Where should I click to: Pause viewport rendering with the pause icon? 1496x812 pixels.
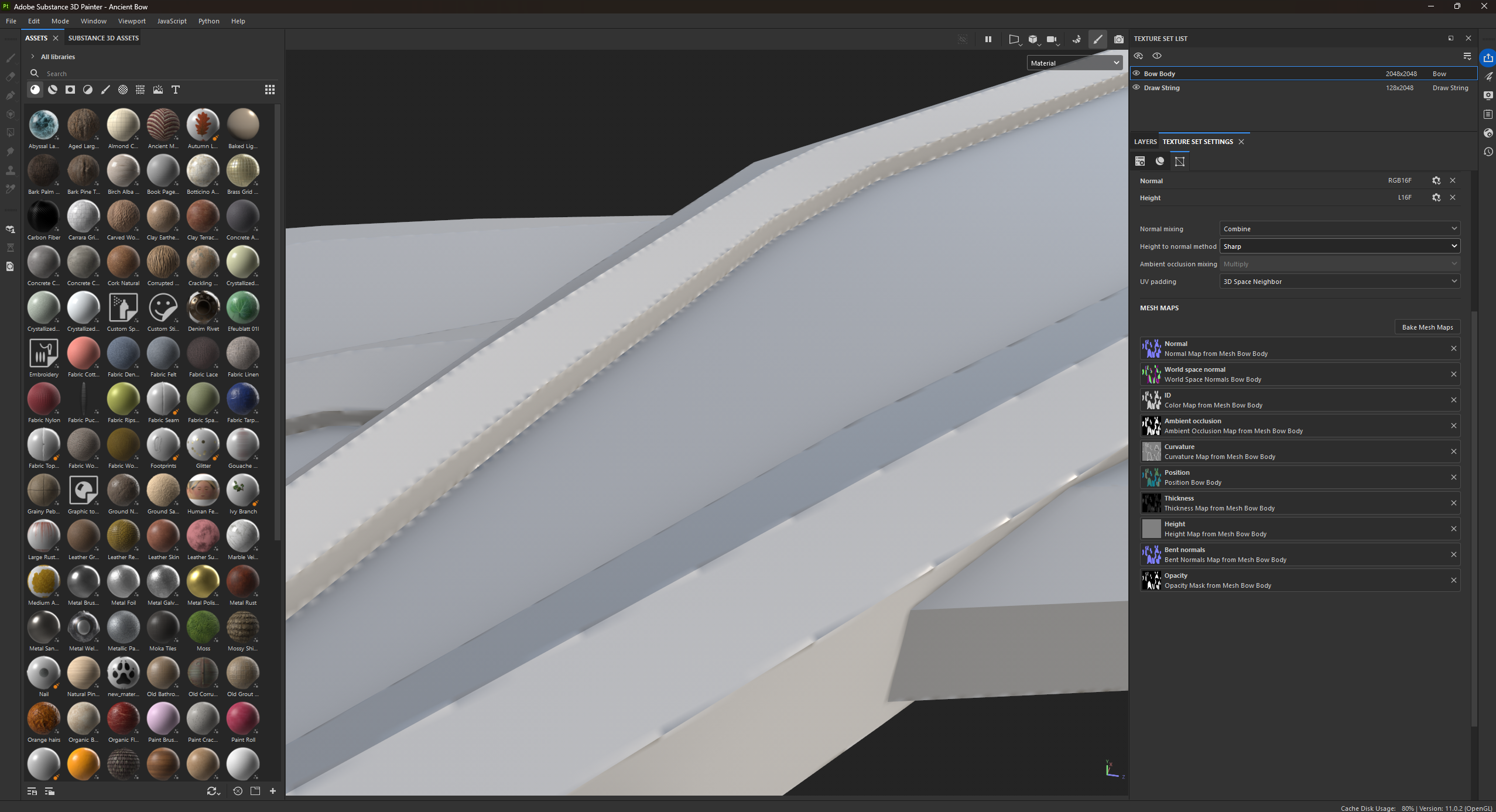(988, 39)
